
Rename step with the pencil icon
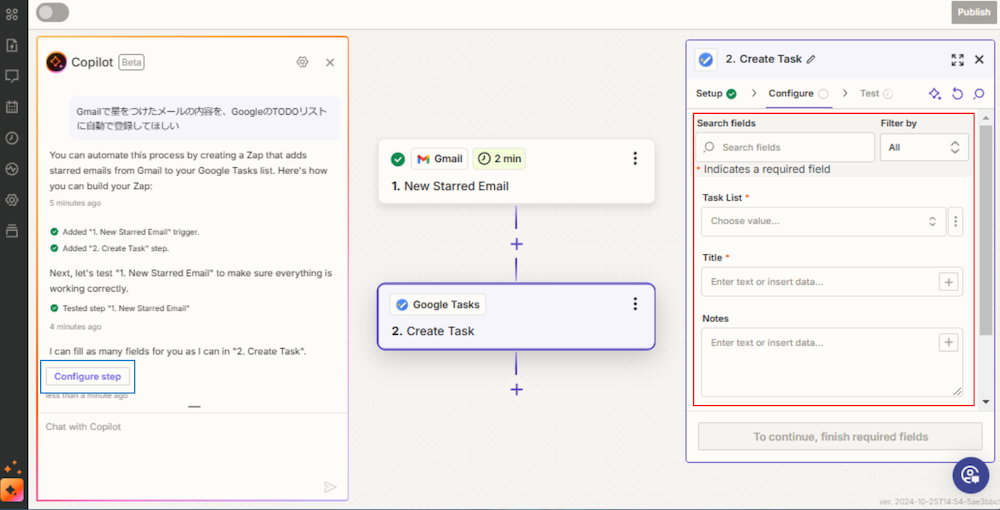tap(811, 59)
